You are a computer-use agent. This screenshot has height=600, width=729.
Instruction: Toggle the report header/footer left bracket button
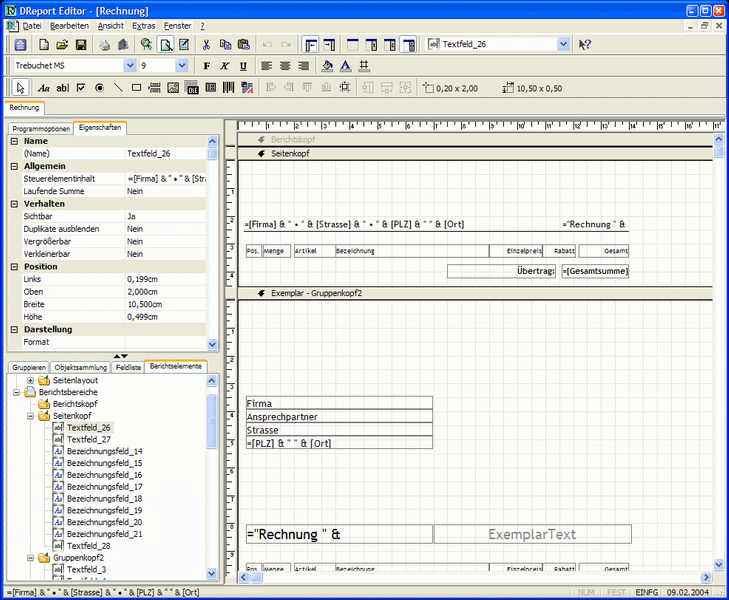click(311, 45)
